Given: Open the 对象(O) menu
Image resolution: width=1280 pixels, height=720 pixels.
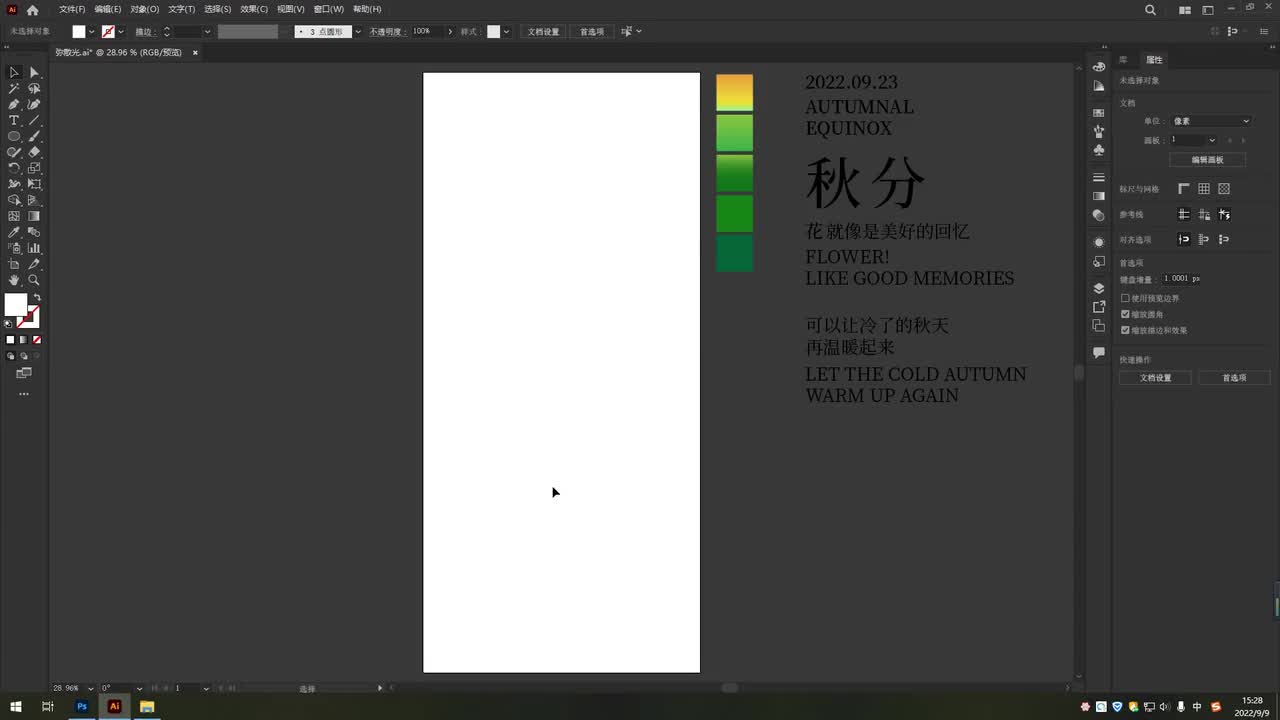Looking at the screenshot, I should 145,9.
